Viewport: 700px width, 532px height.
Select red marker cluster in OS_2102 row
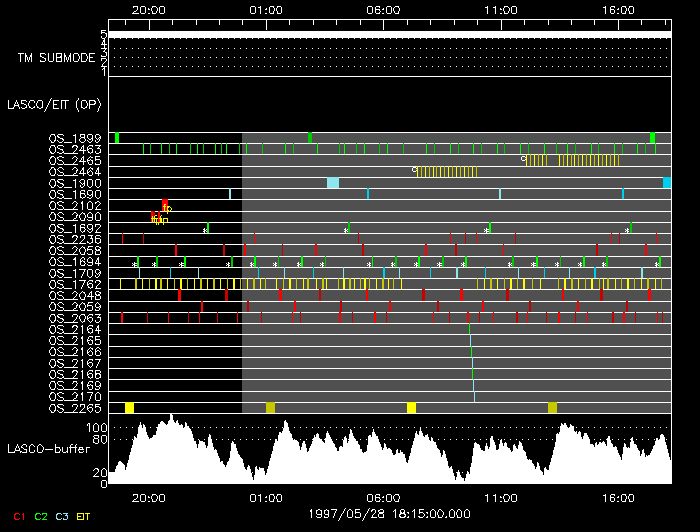(x=164, y=205)
